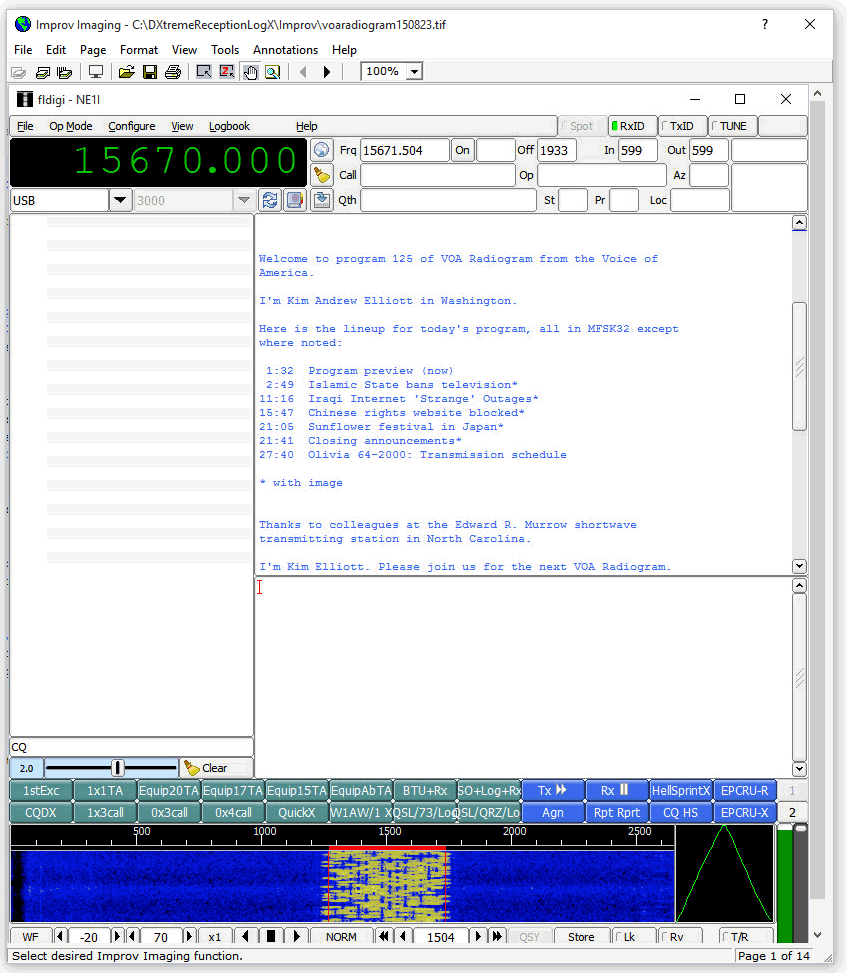Stop waterfall with the square pause button

tap(271, 936)
